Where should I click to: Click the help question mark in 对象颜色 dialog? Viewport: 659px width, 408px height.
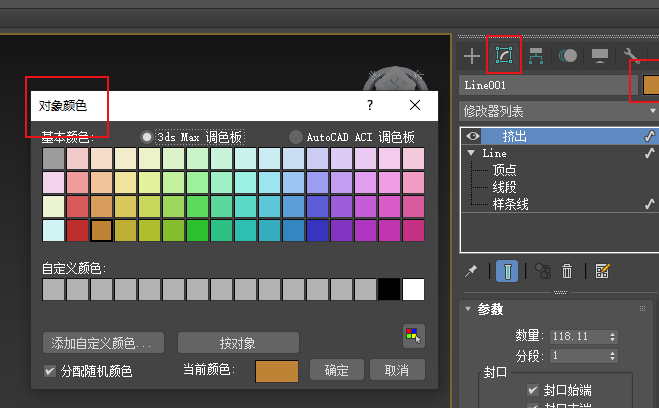[370, 105]
